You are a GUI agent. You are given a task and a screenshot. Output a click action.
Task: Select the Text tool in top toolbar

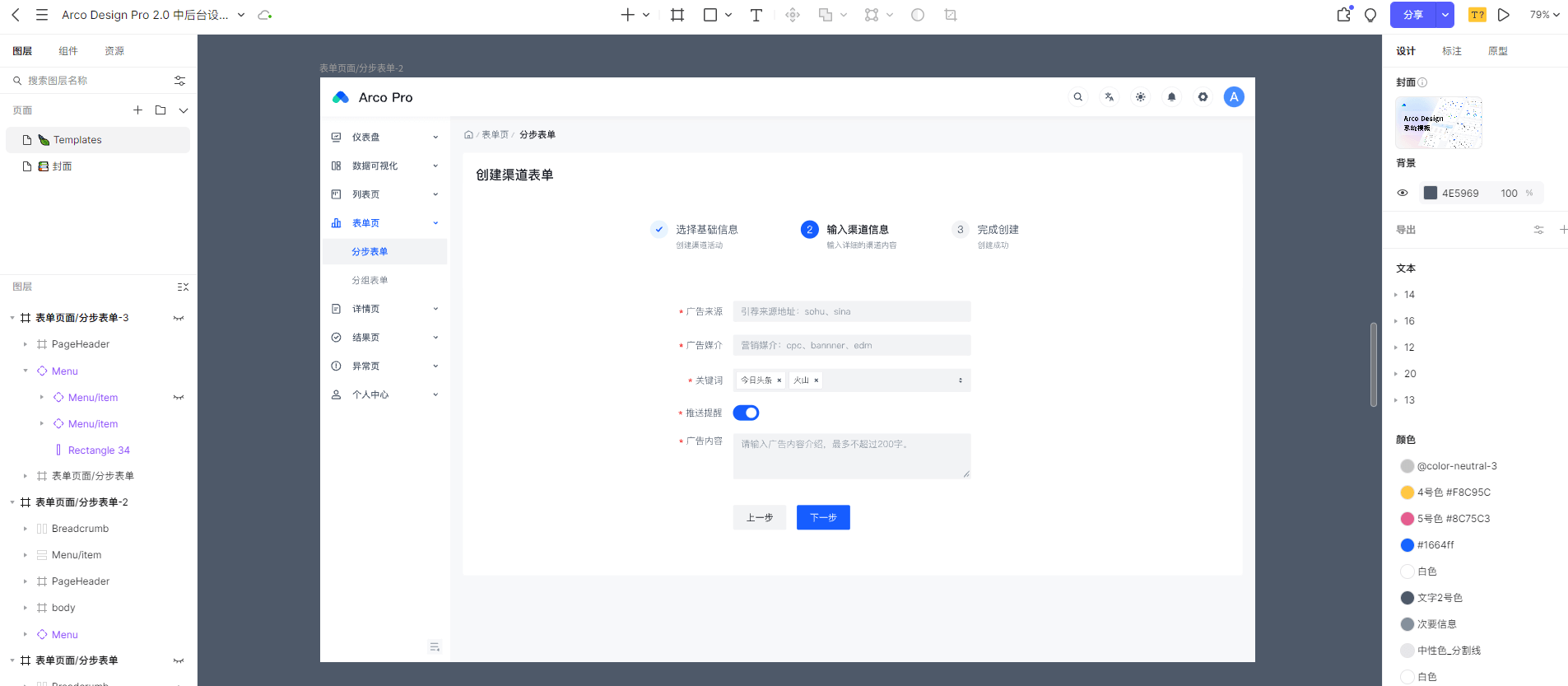[x=756, y=15]
